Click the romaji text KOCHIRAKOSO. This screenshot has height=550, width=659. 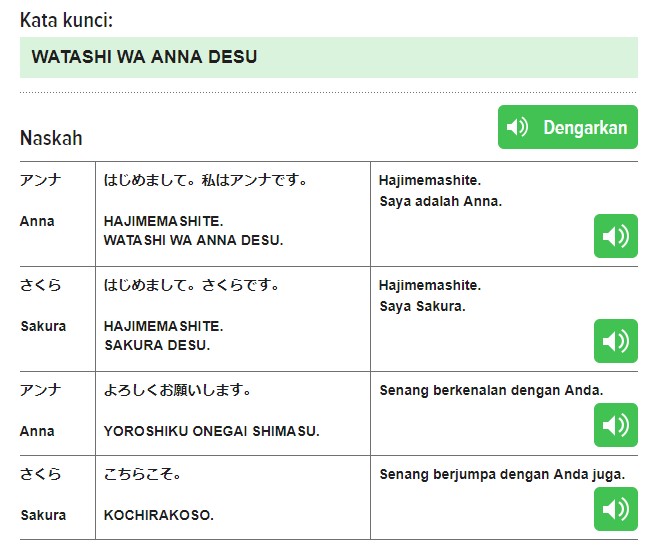pos(158,515)
